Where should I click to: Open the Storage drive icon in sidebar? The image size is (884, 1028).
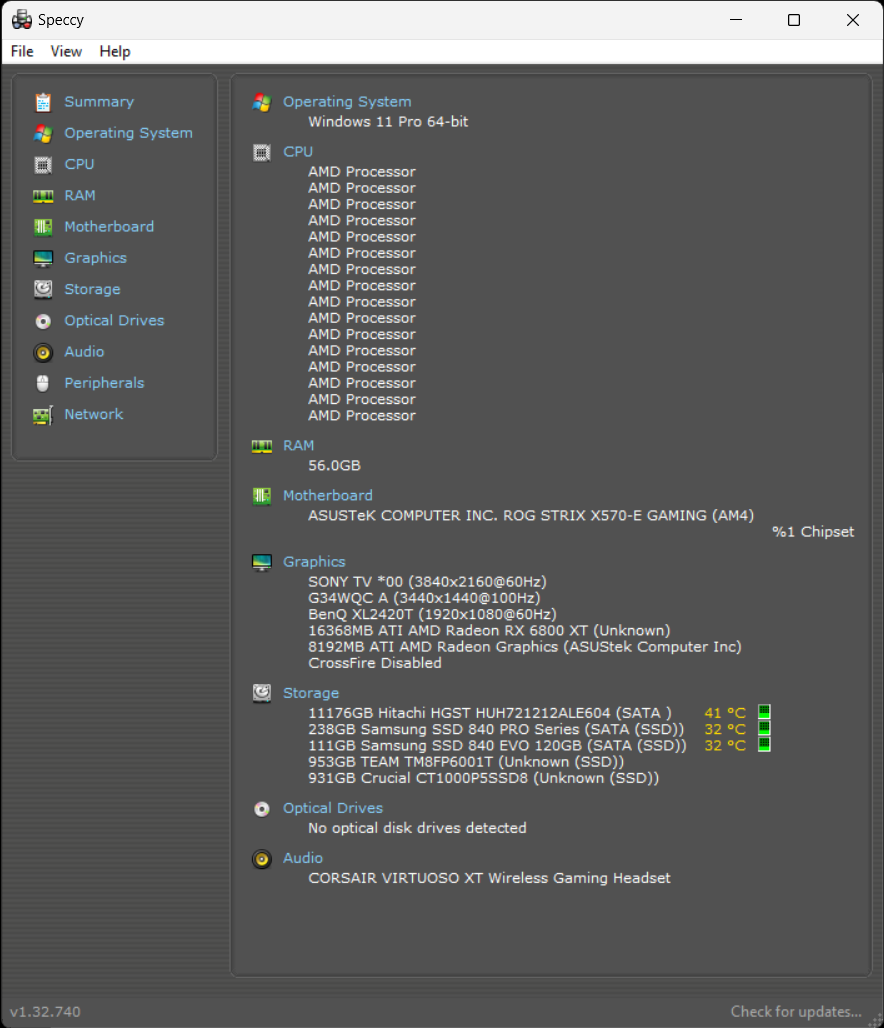[43, 289]
